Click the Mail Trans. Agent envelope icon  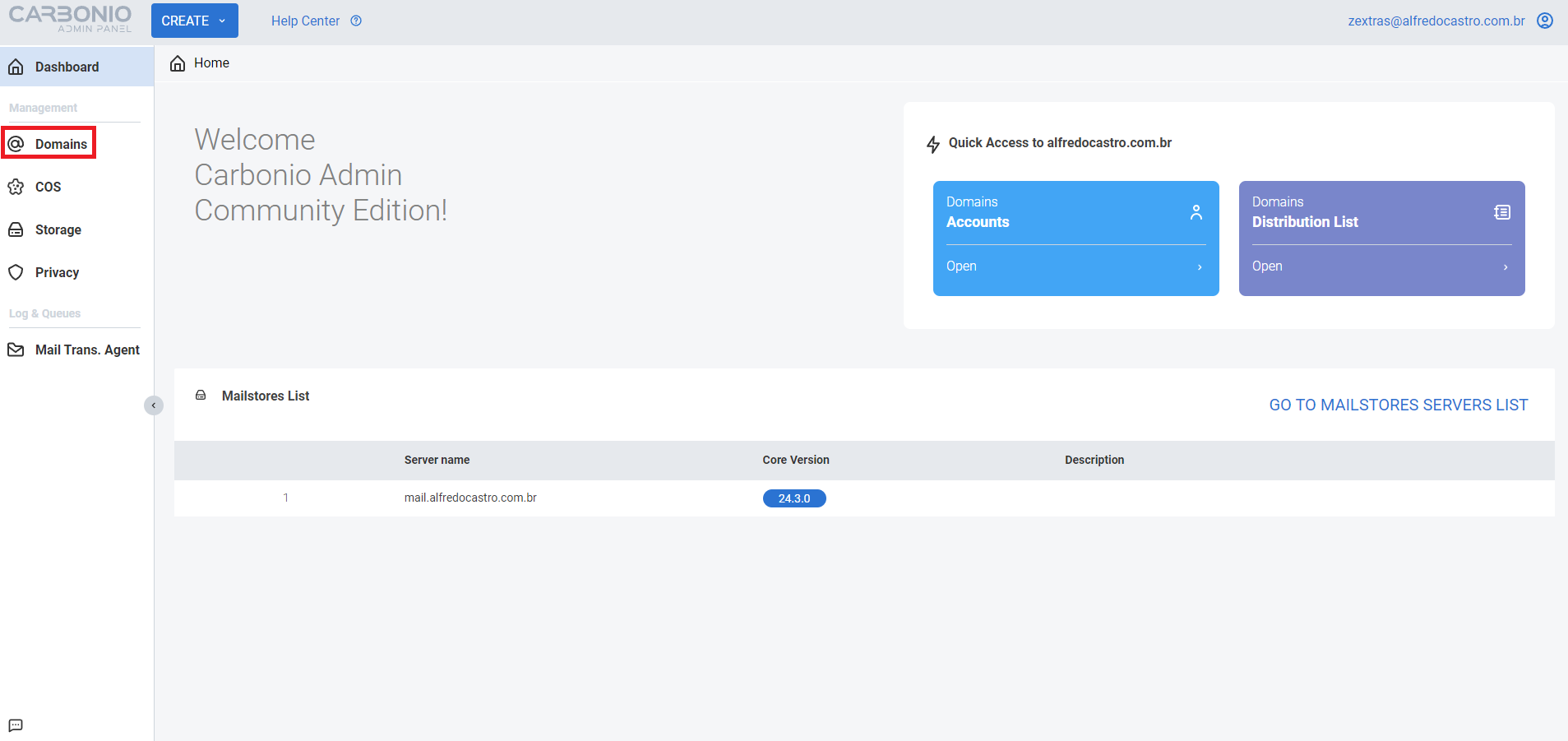16,350
